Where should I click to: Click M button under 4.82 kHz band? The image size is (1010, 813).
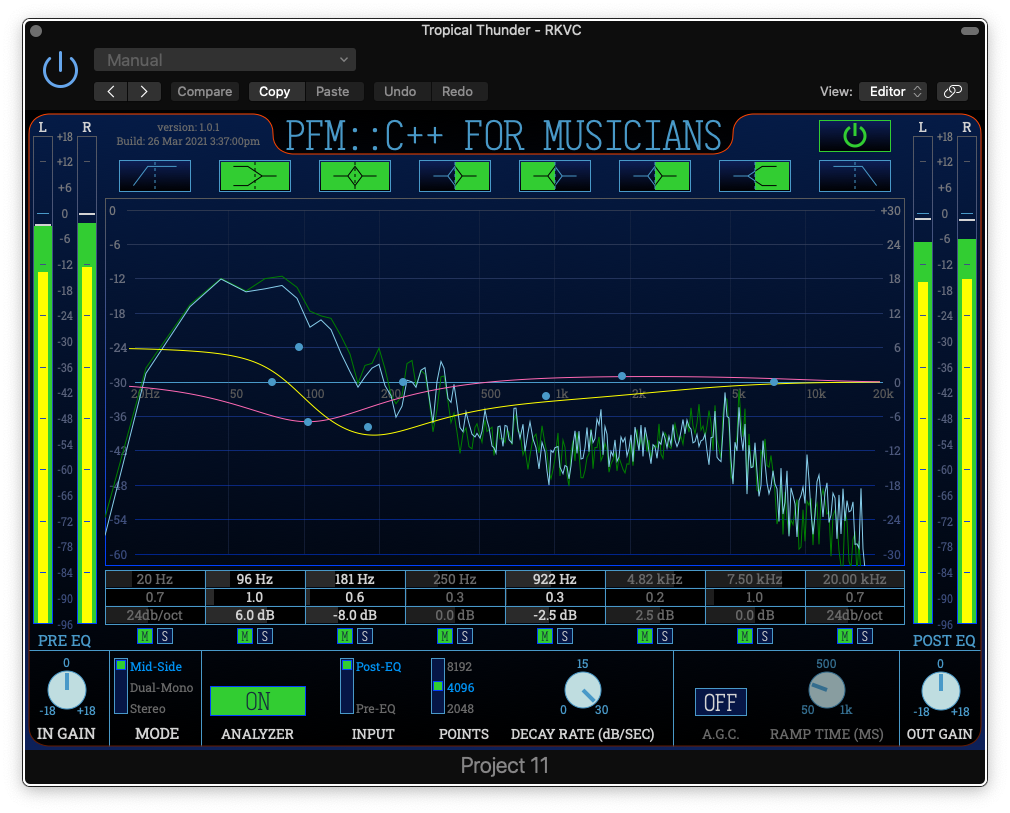point(644,636)
